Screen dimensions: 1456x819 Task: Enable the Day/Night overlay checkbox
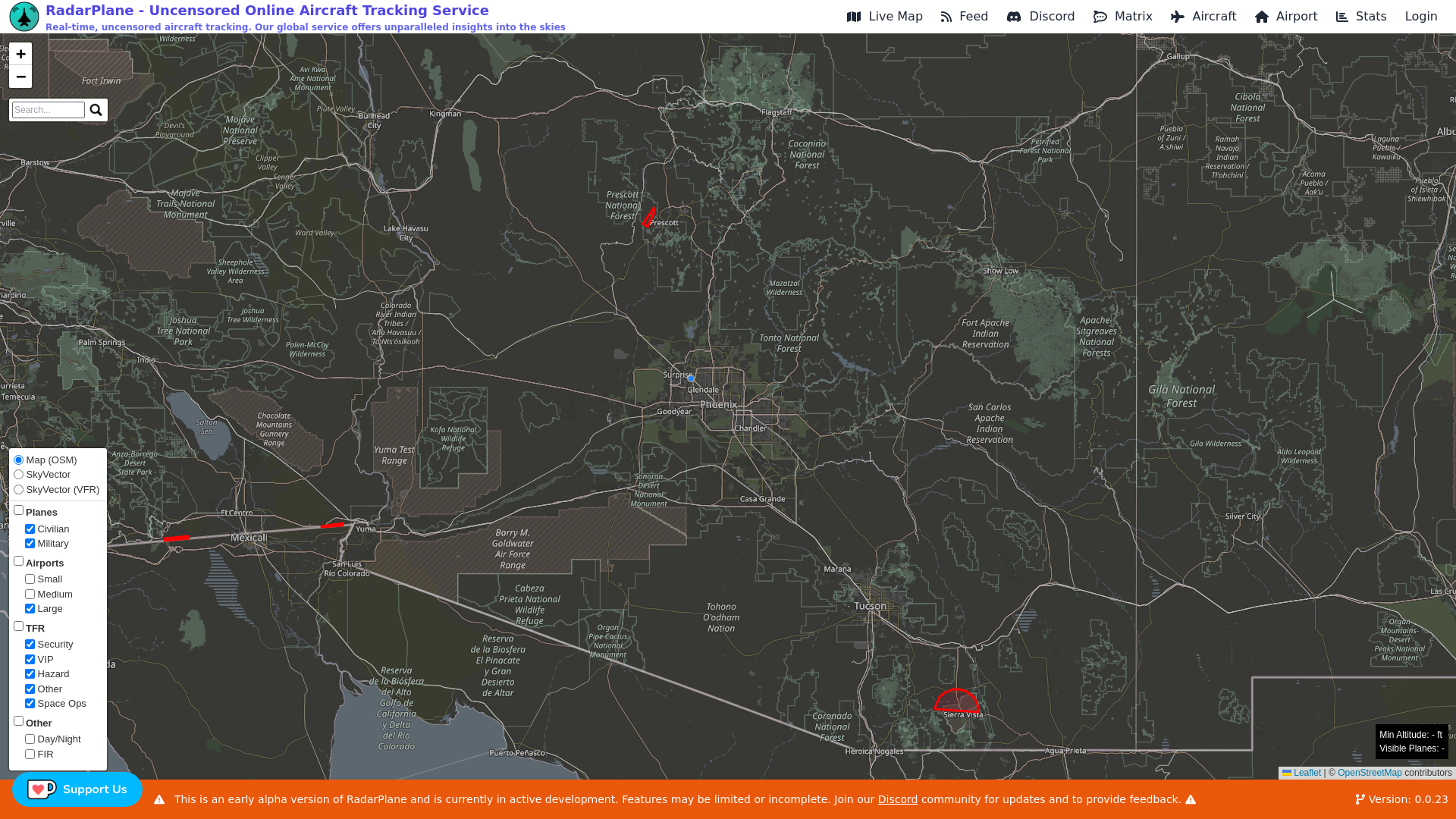30,739
